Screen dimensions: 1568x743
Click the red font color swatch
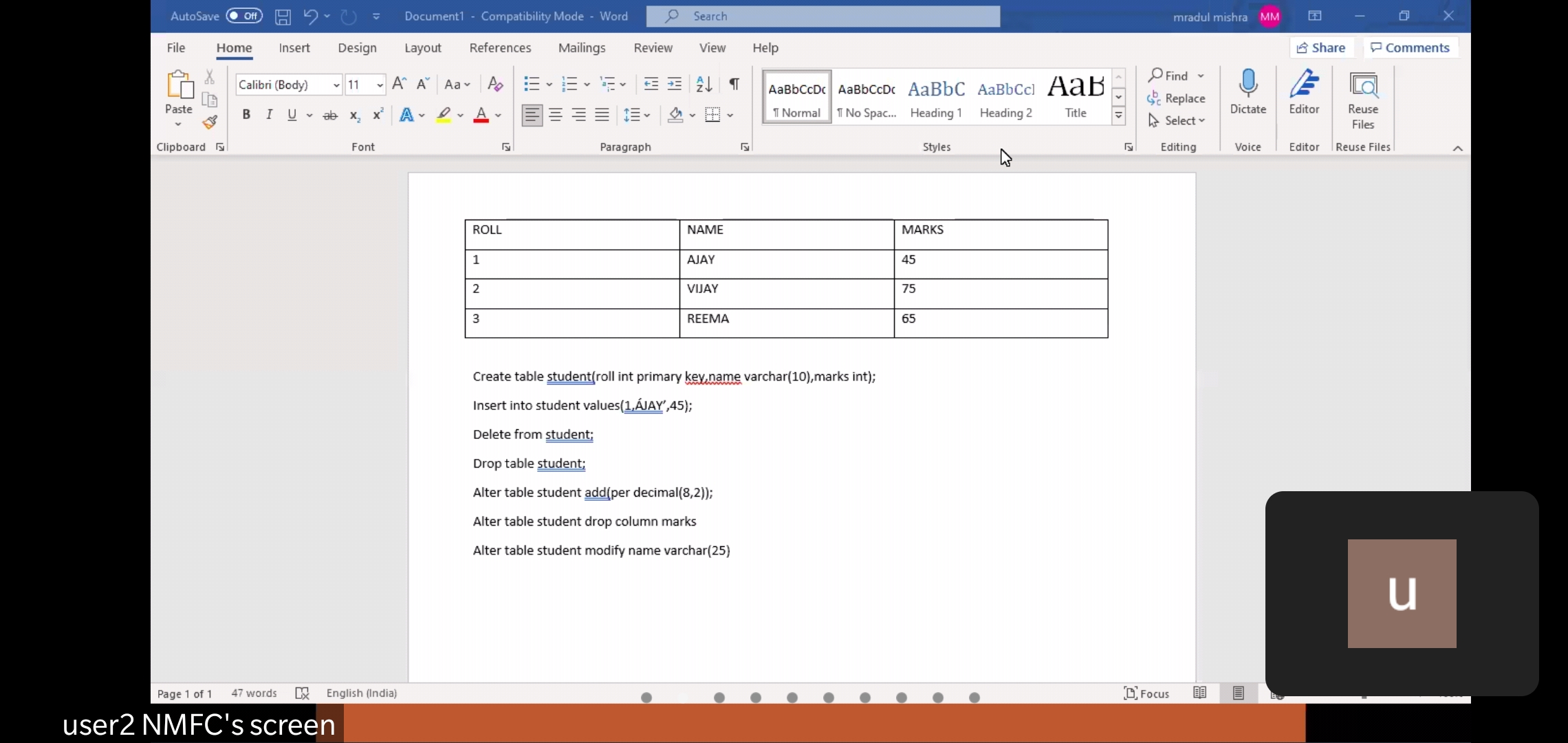[481, 115]
